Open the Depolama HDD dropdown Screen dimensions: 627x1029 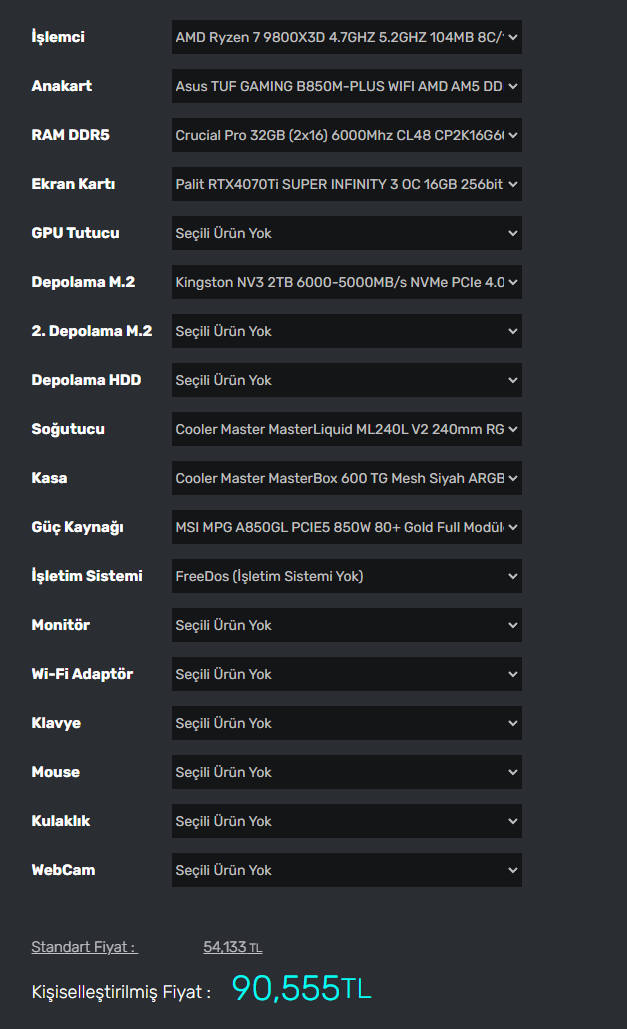point(346,380)
